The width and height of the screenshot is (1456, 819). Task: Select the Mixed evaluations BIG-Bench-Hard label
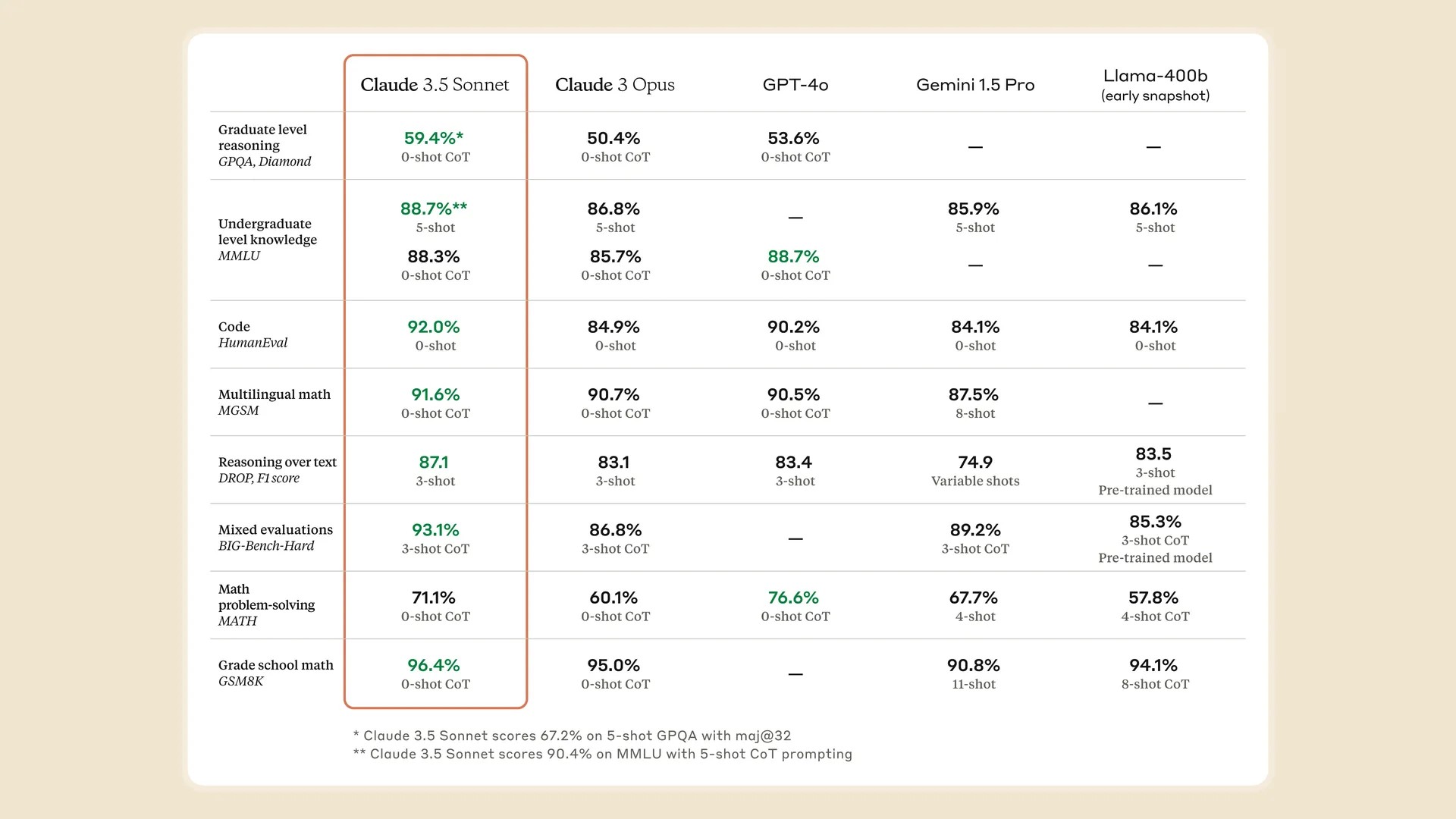pyautogui.click(x=275, y=537)
